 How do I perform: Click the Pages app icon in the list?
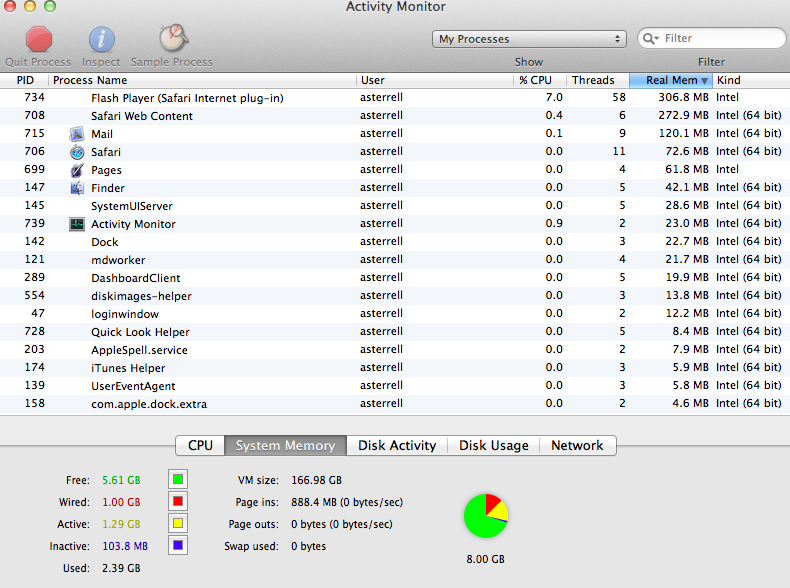(x=77, y=170)
